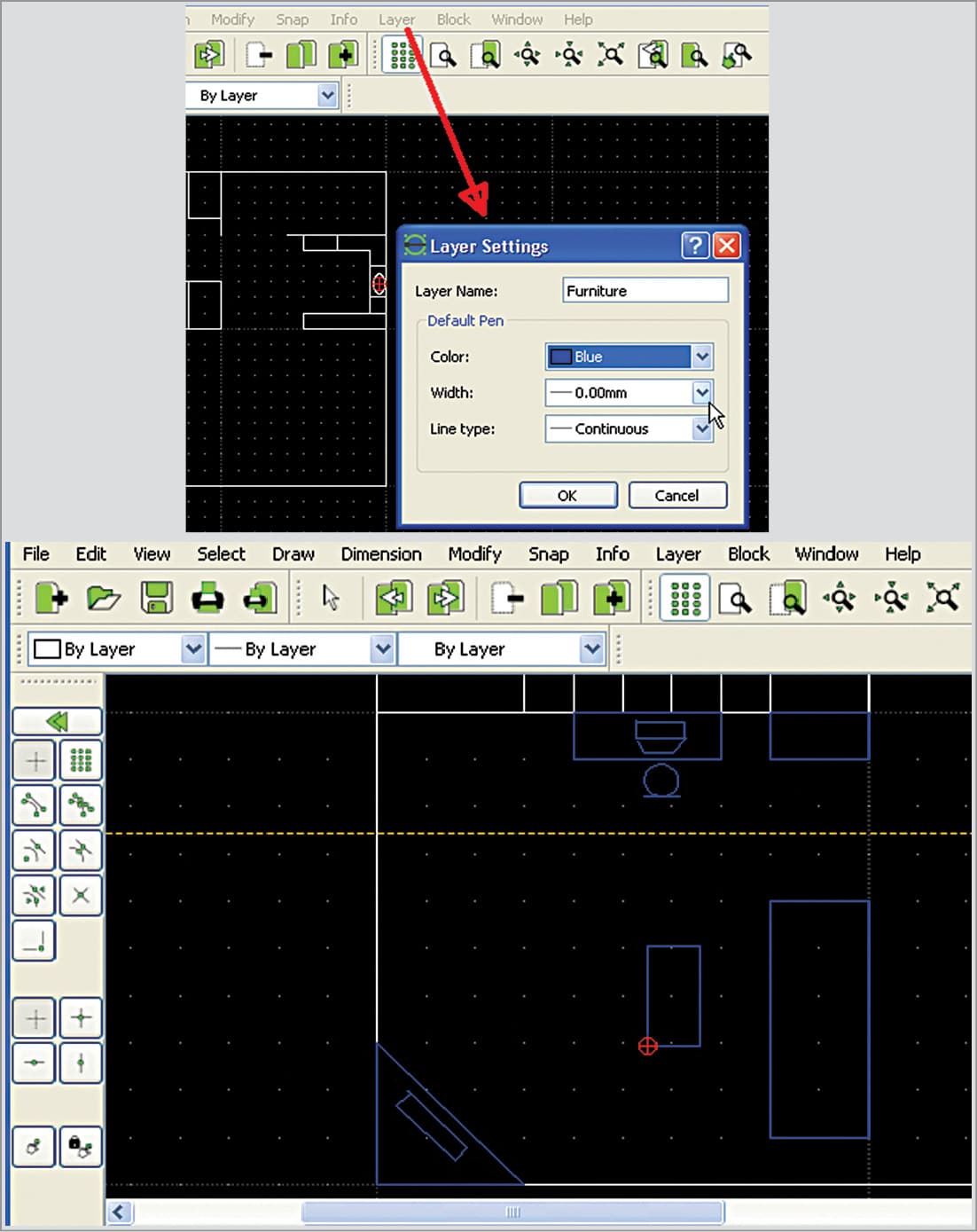Open a file using the folder icon
This screenshot has height=1232, width=977.
pyautogui.click(x=104, y=598)
